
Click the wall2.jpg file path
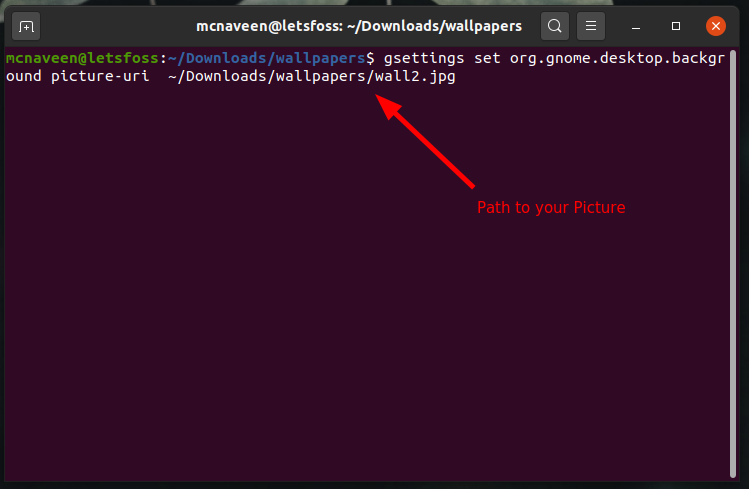tap(312, 76)
